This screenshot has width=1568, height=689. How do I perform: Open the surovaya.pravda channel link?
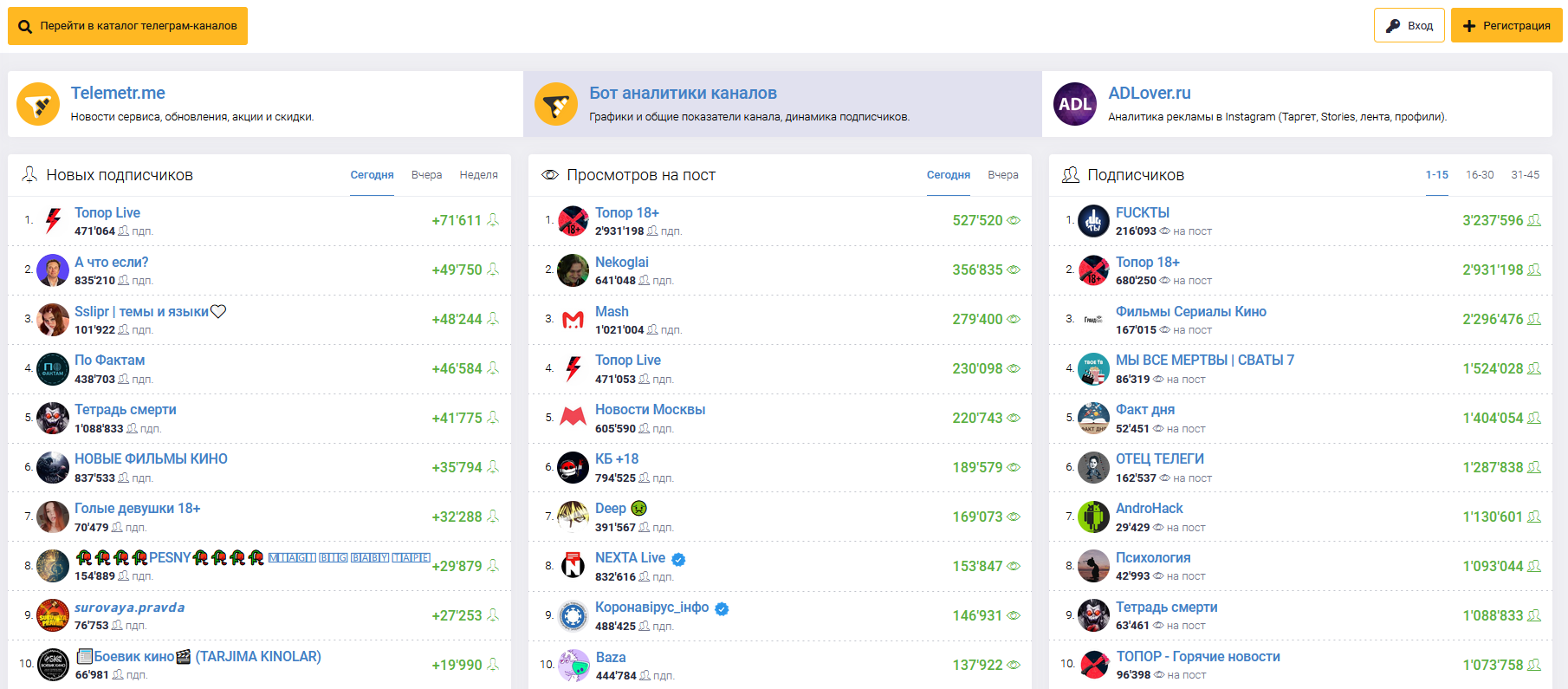pos(129,607)
